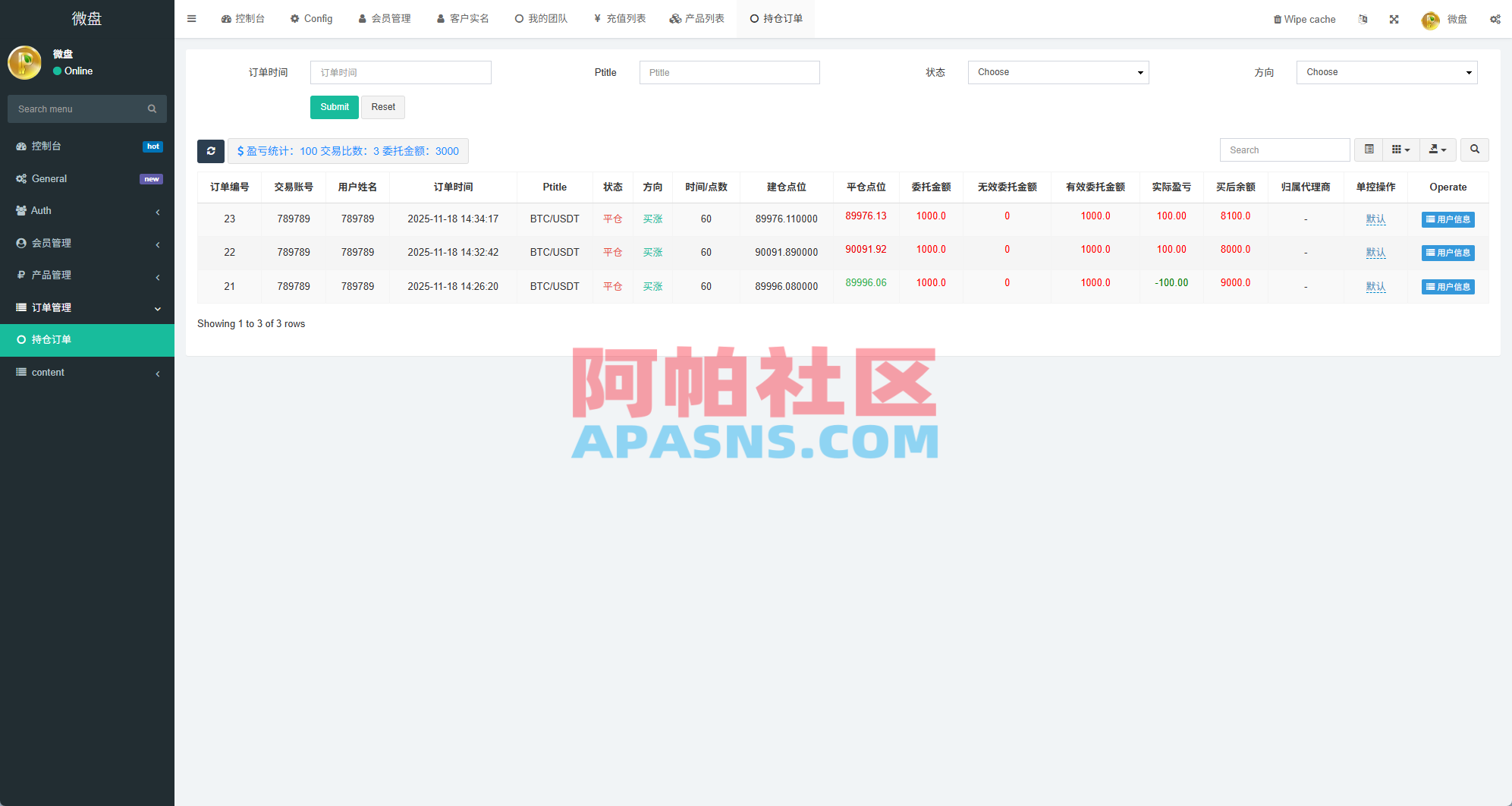This screenshot has height=806, width=1512.
Task: Click the Ptitle filter input field
Action: coord(730,72)
